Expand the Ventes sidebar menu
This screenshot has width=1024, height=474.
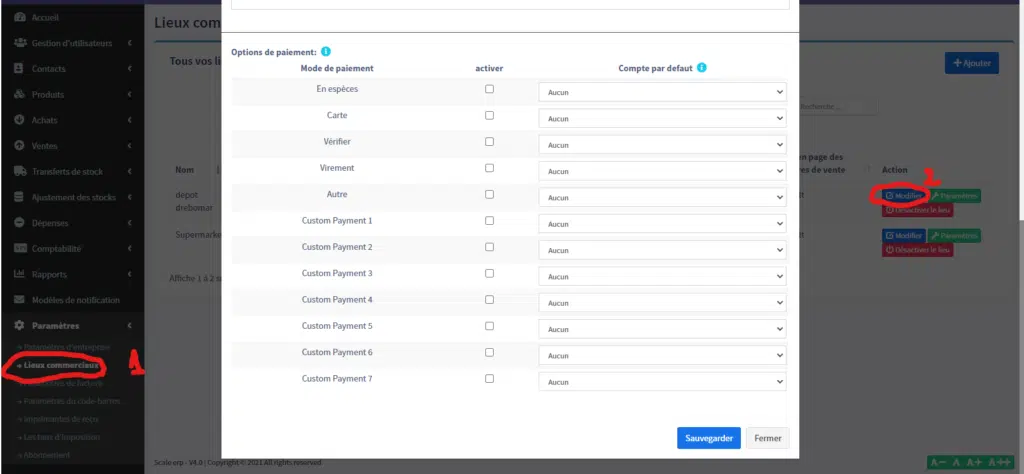click(70, 145)
